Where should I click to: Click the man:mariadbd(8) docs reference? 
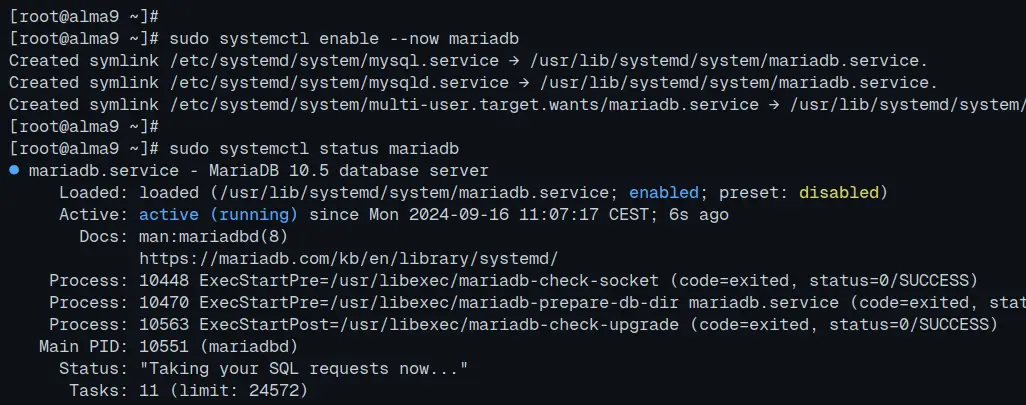(x=213, y=237)
